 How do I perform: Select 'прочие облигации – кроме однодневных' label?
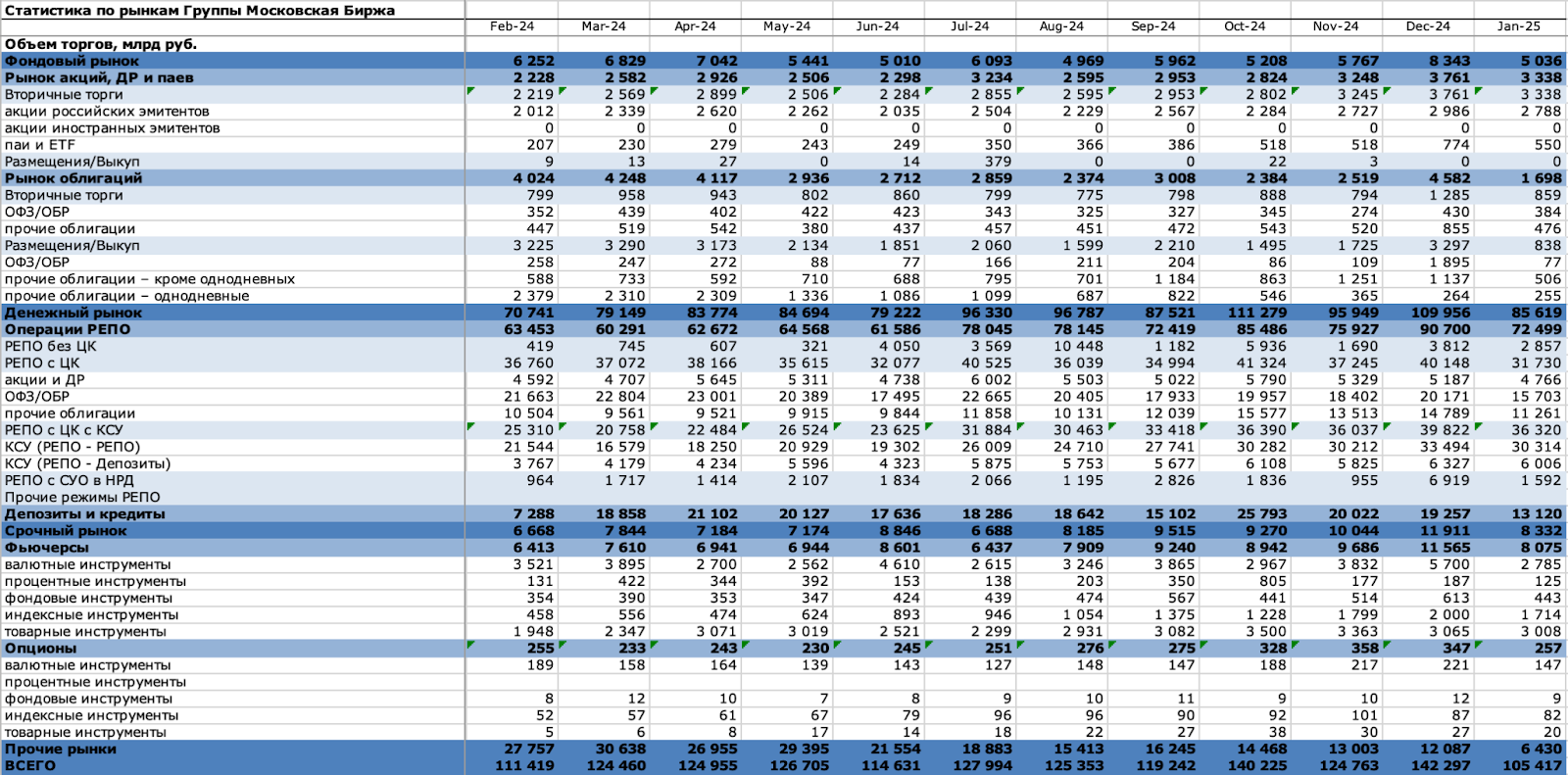tap(150, 279)
